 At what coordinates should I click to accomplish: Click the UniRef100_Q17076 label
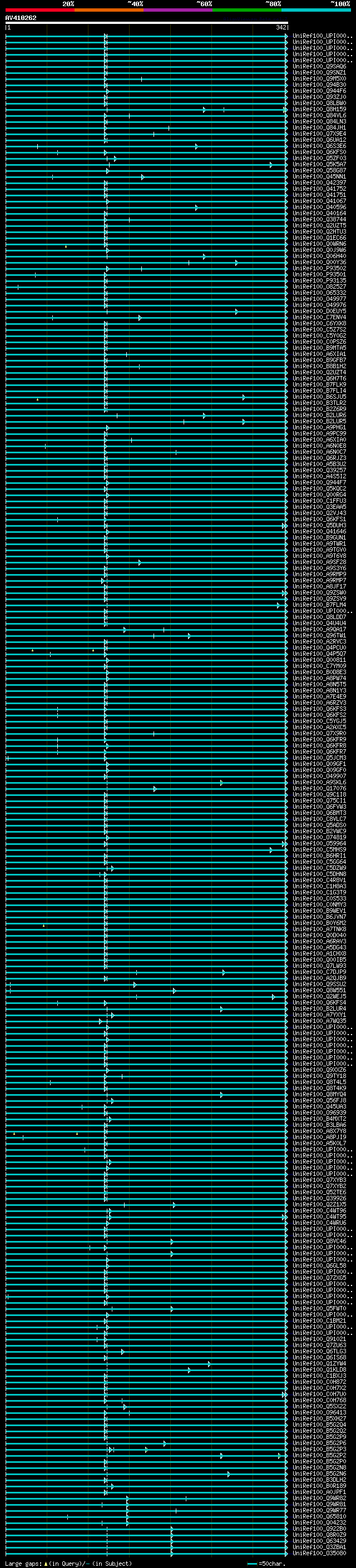(x=319, y=788)
